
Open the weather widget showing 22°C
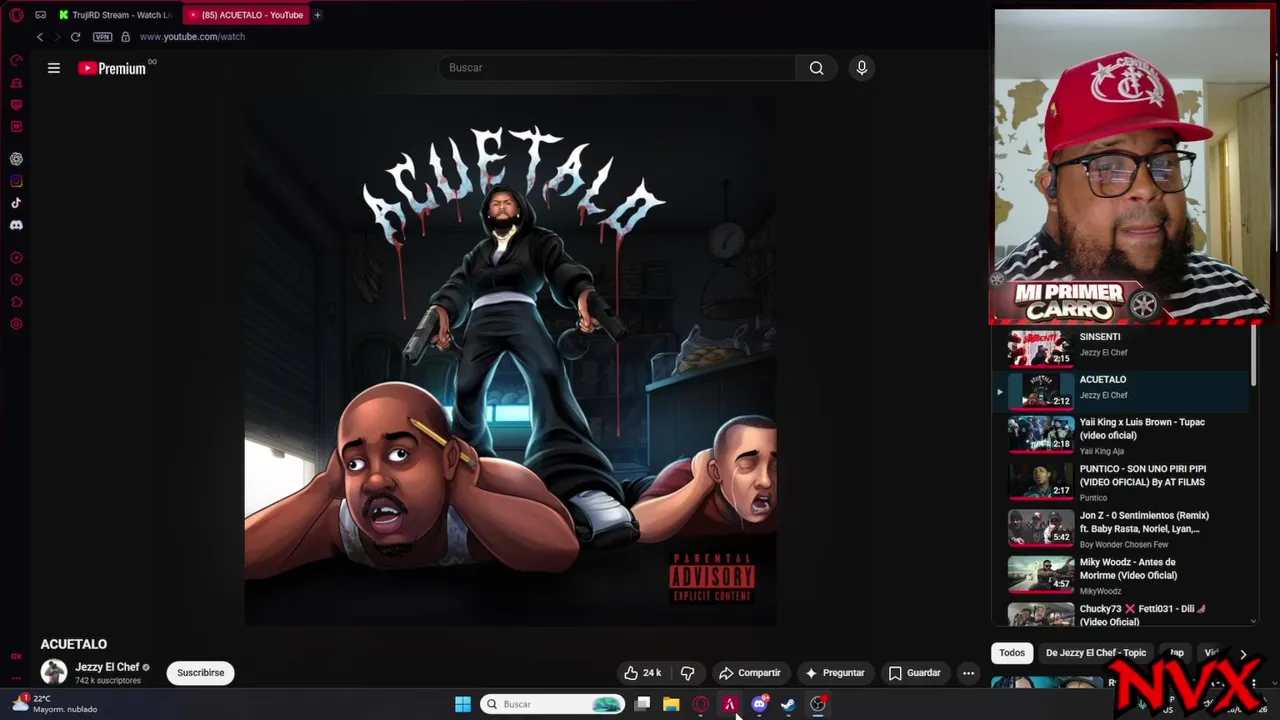[55, 704]
